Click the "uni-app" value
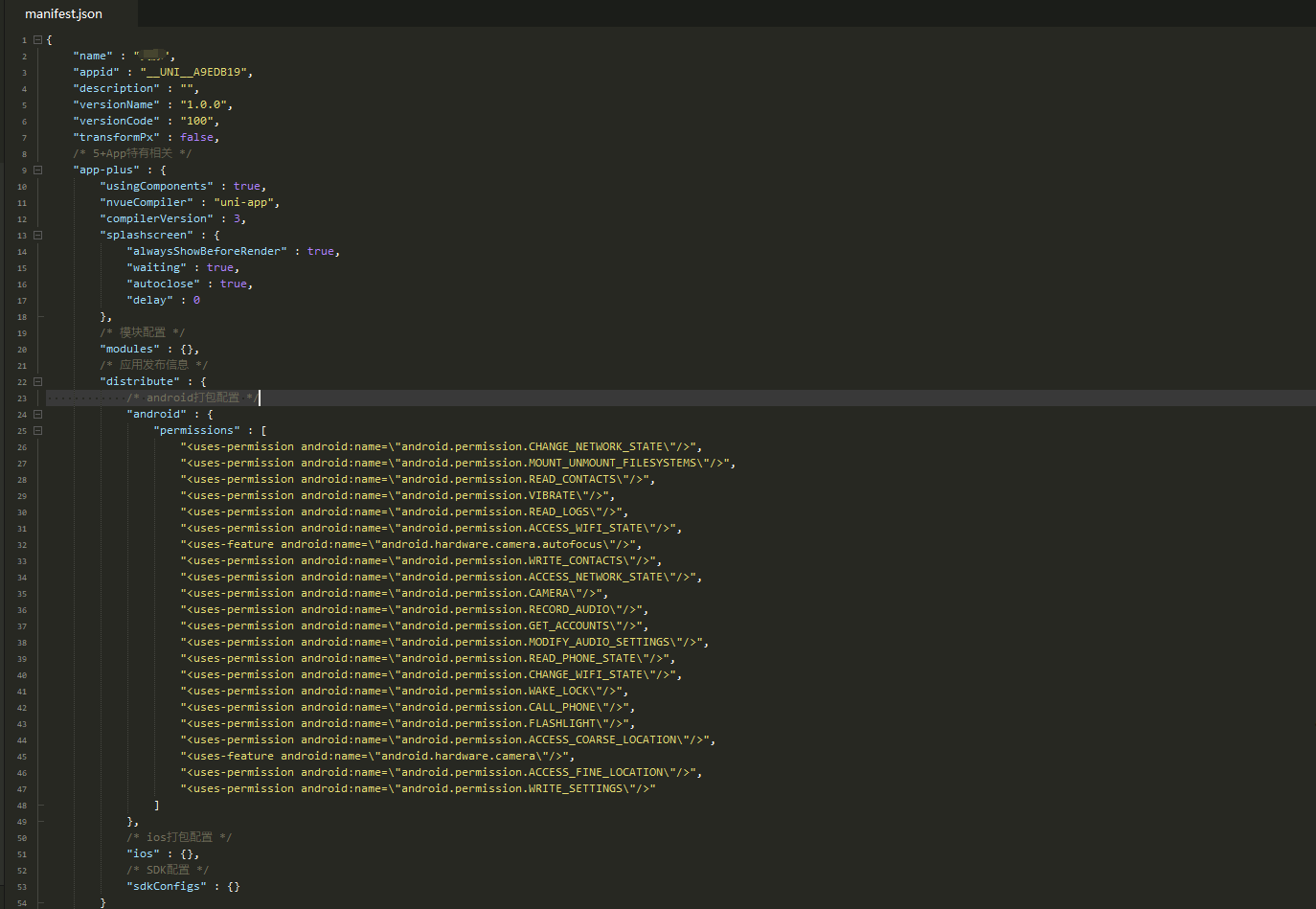 pyautogui.click(x=243, y=202)
